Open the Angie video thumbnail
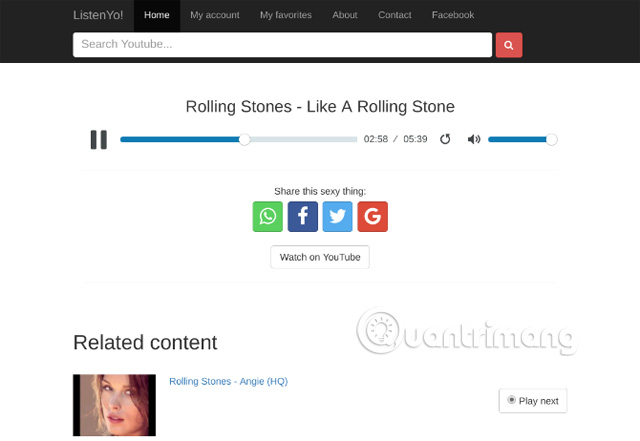 point(114,405)
